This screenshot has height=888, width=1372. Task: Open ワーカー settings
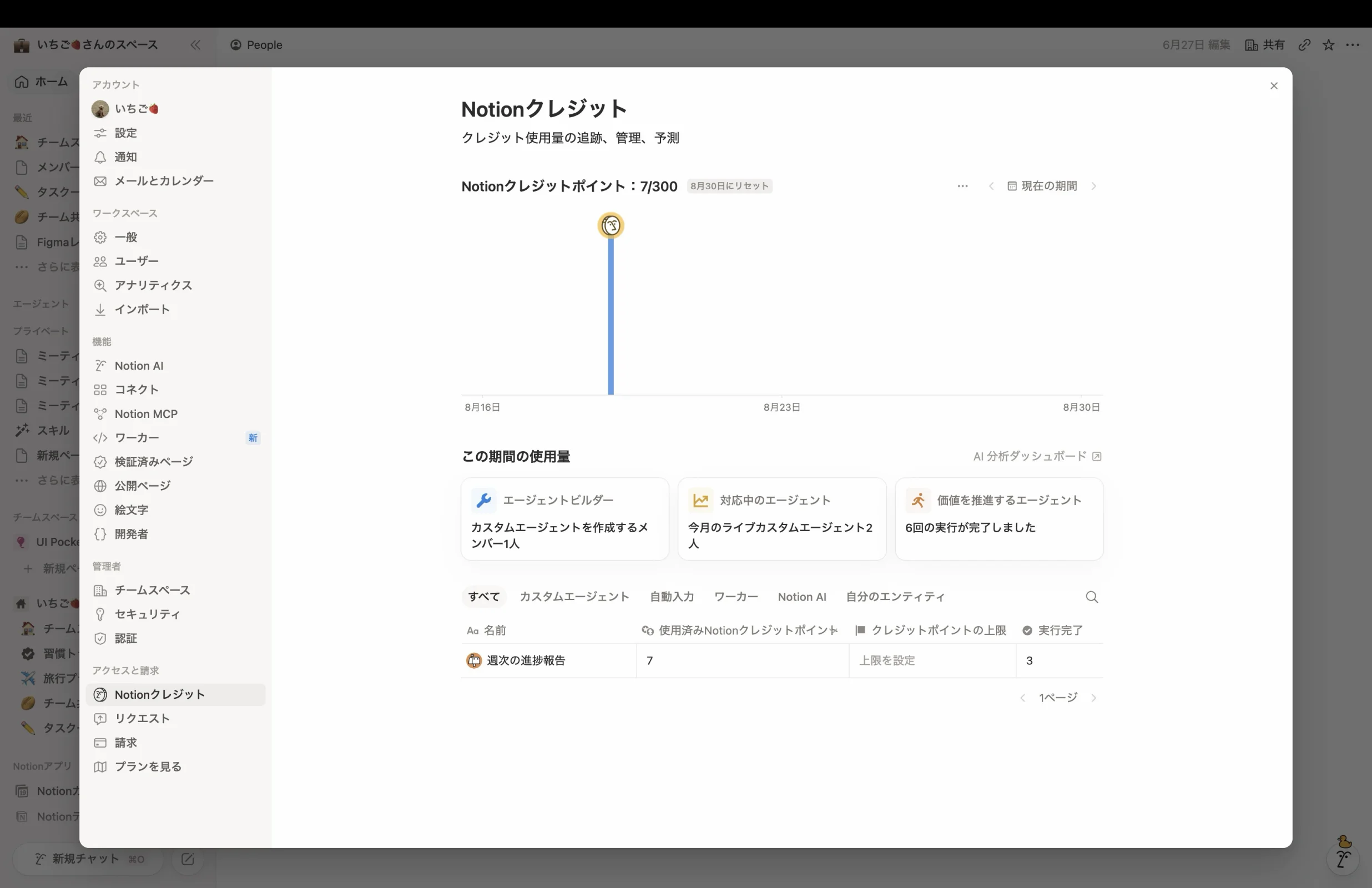click(x=175, y=438)
